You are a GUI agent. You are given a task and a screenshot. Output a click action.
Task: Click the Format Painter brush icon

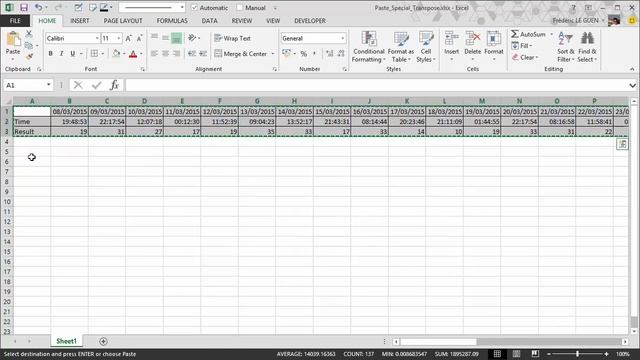click(29, 56)
